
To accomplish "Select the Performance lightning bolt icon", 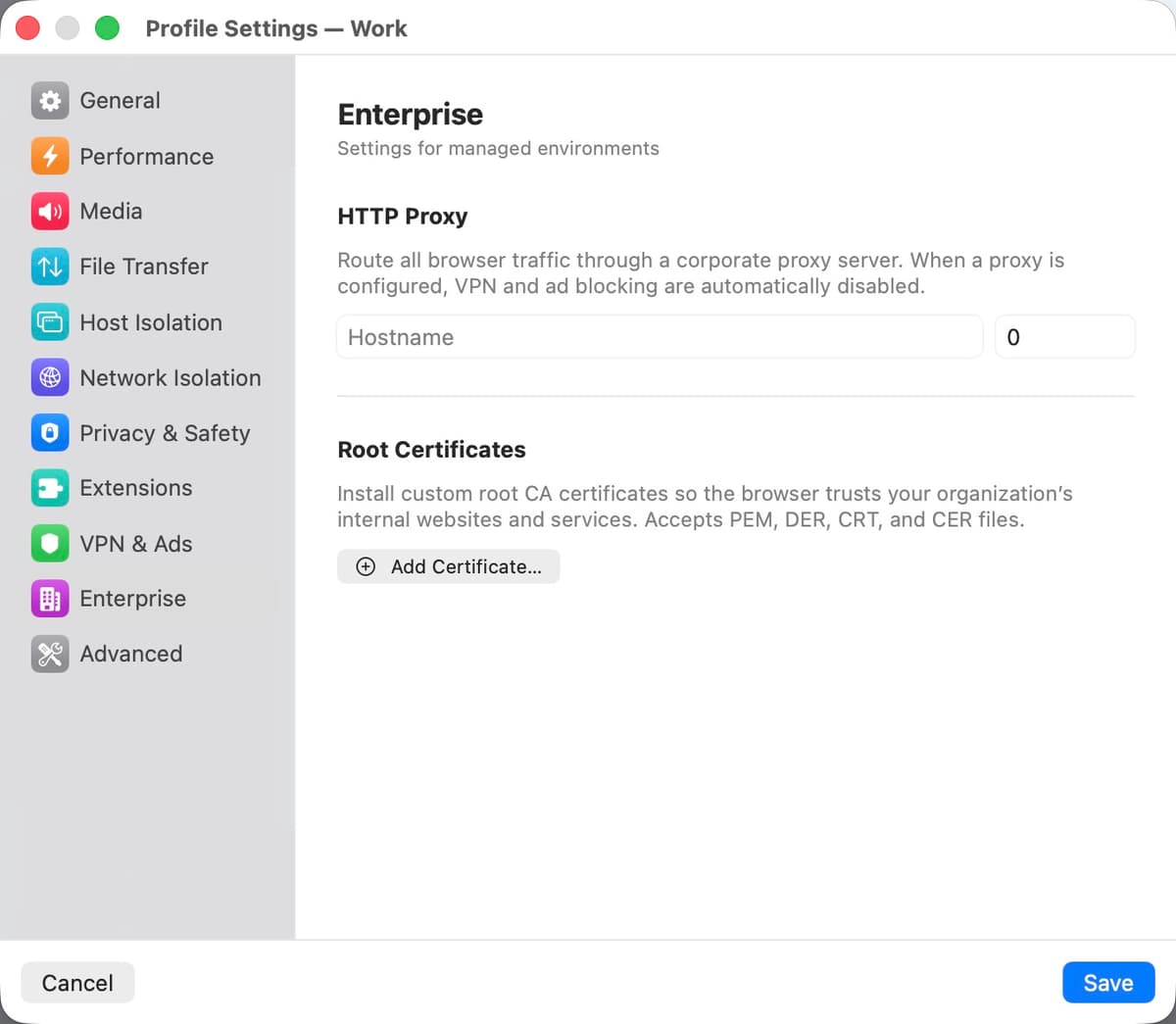I will tap(50, 156).
